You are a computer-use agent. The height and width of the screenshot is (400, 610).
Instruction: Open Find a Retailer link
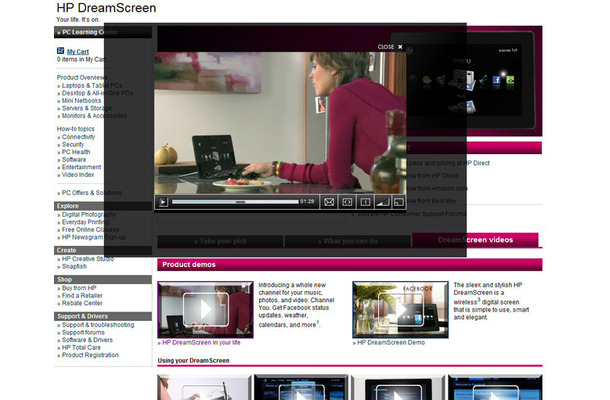point(82,296)
